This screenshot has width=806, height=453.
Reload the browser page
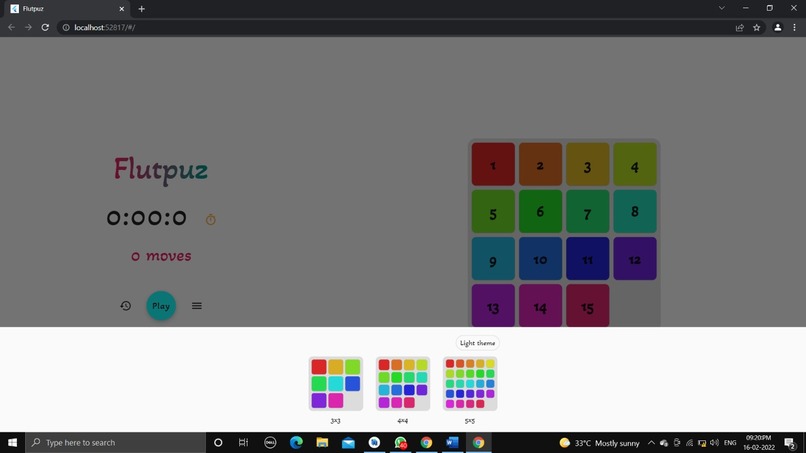point(45,27)
